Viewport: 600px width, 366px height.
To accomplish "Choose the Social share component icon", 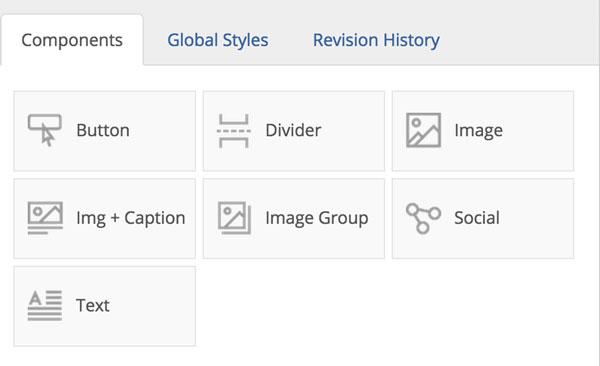I will pyautogui.click(x=423, y=218).
